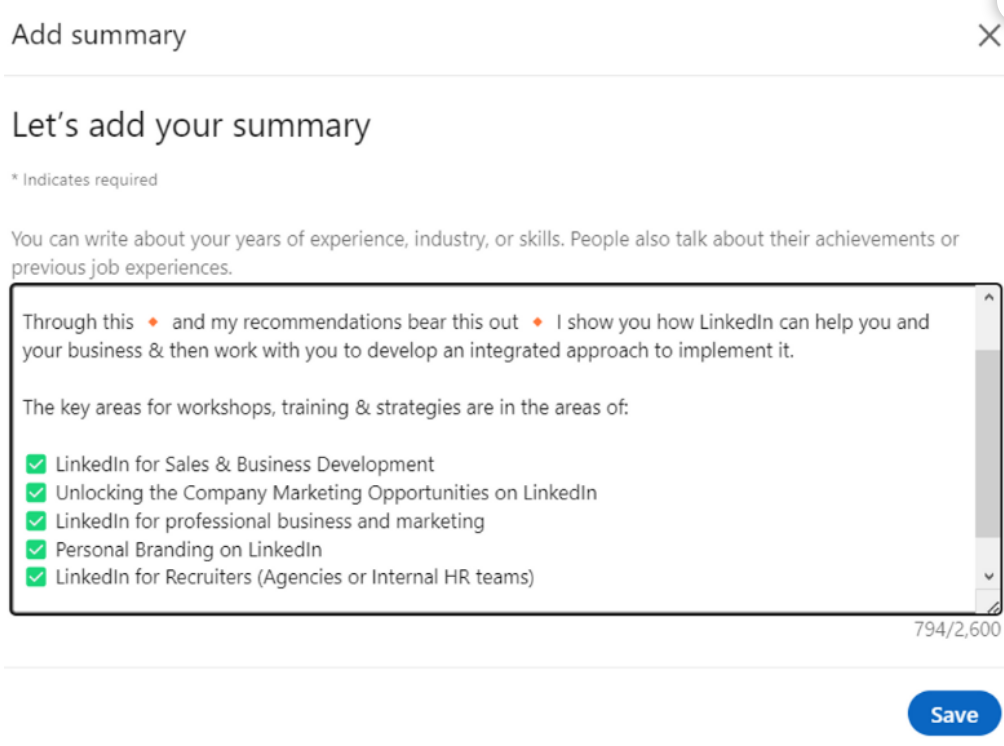Click the green checkmark beside LinkedIn for Recruiters
Viewport: 1004px width, 746px height.
pyautogui.click(x=36, y=577)
